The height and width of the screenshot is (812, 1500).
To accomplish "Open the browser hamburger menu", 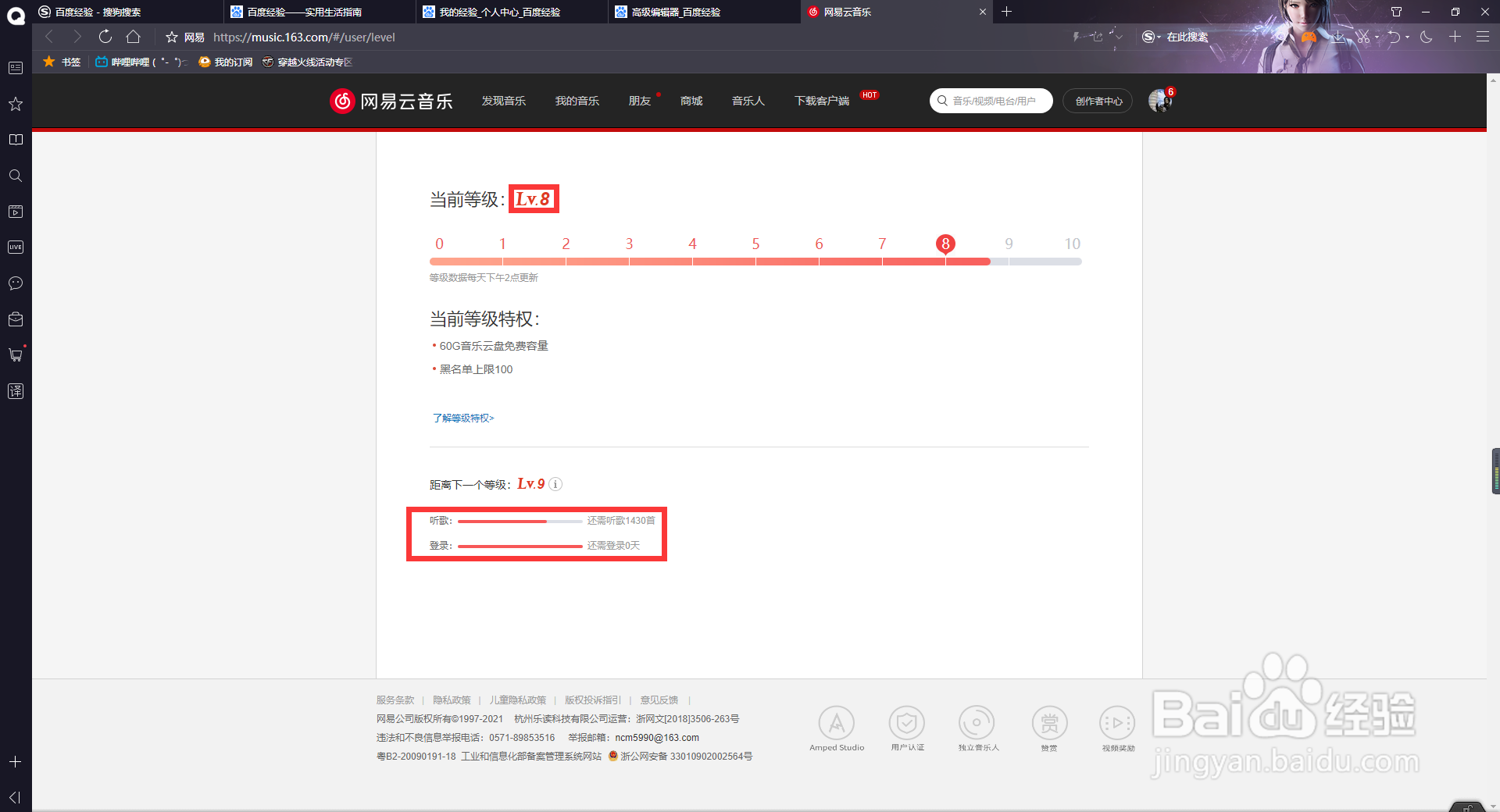I will point(1482,37).
